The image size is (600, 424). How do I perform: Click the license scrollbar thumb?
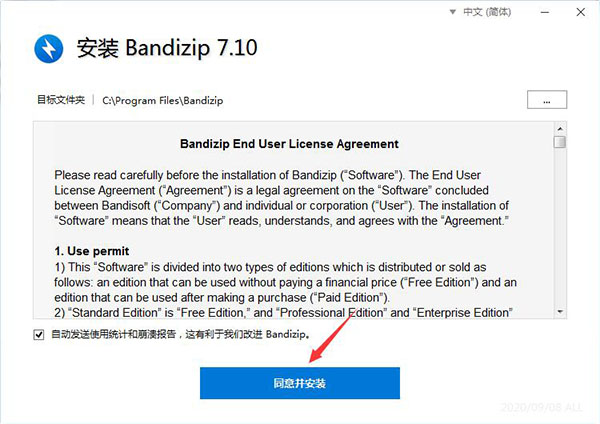click(560, 142)
